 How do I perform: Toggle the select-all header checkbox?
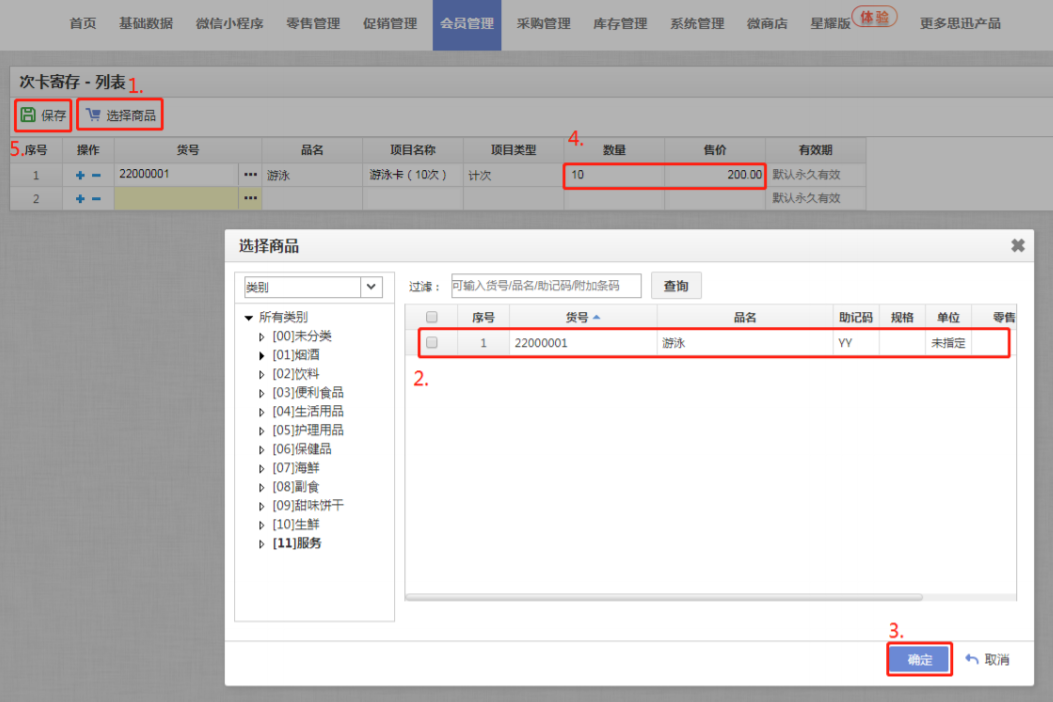pos(432,317)
